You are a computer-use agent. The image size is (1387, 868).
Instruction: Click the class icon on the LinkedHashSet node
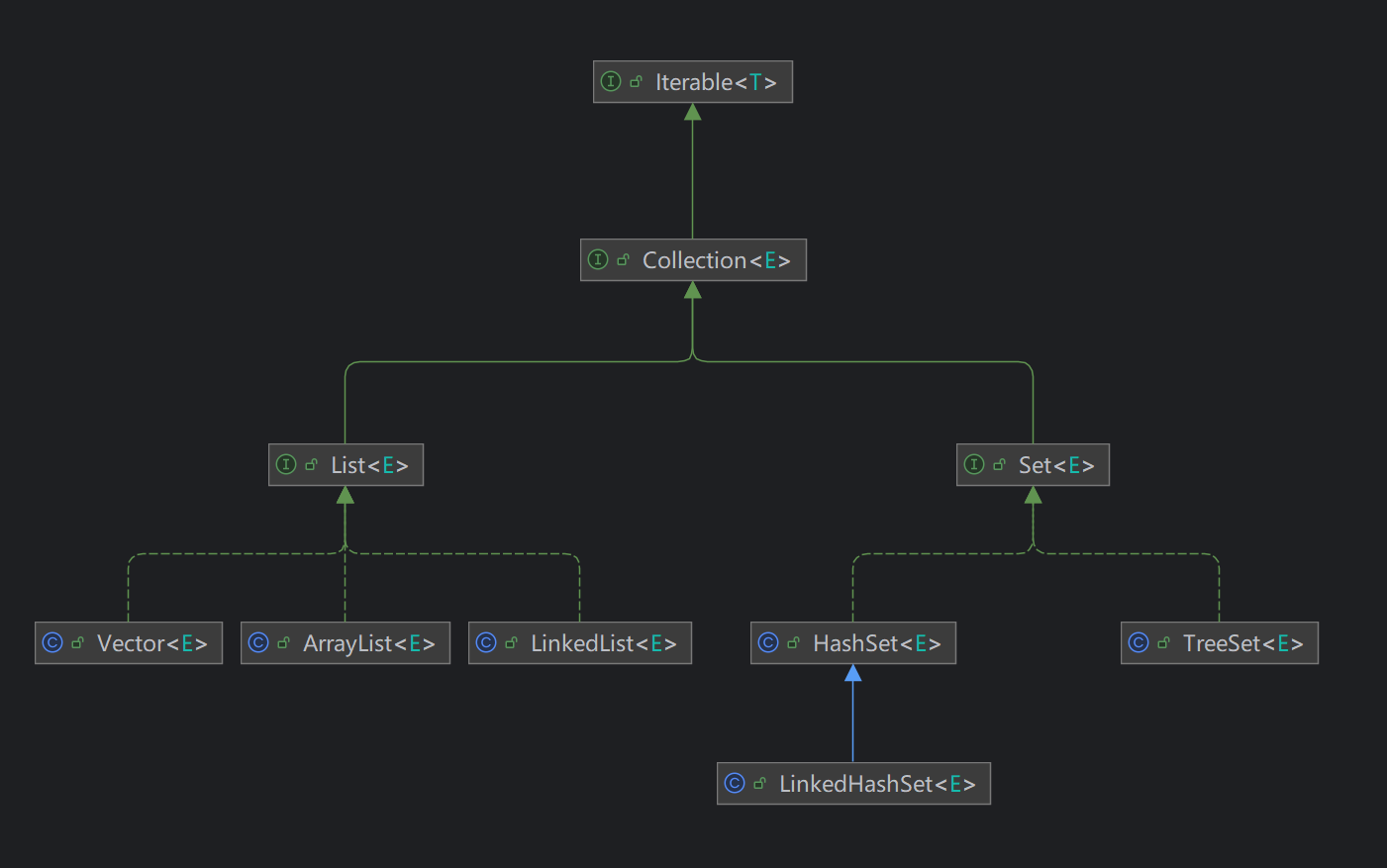[735, 784]
